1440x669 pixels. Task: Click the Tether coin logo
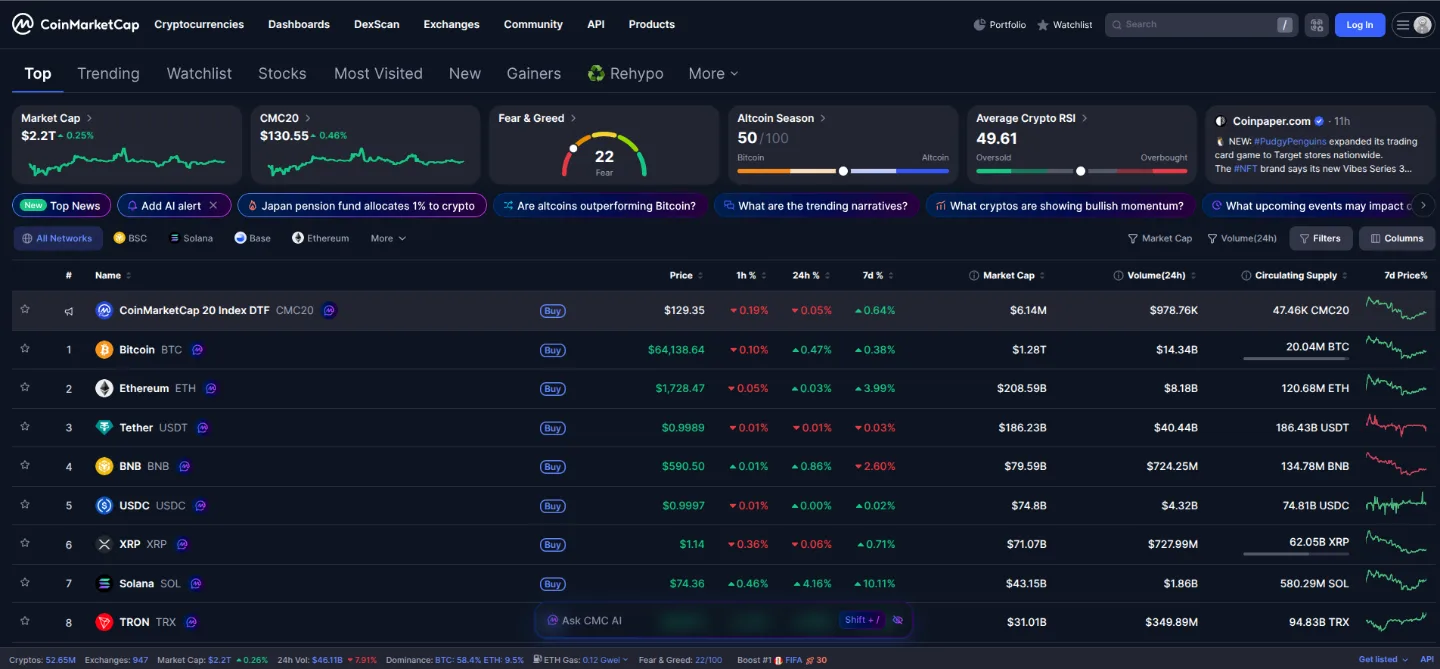coord(104,427)
